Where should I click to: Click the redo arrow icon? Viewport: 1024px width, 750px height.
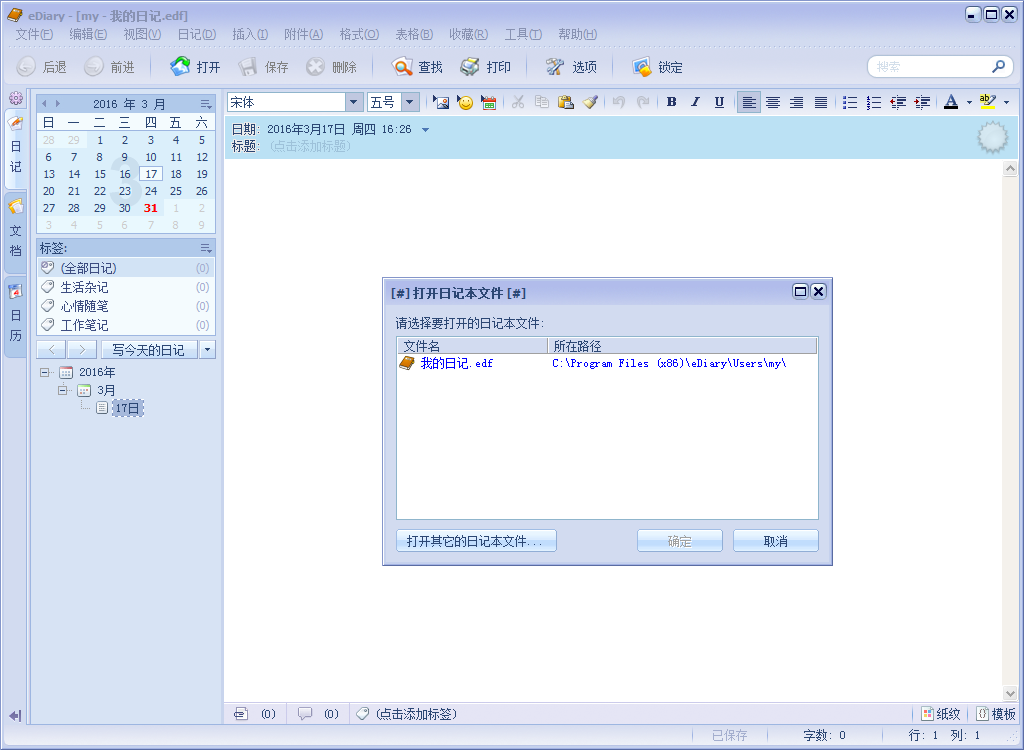(x=643, y=102)
